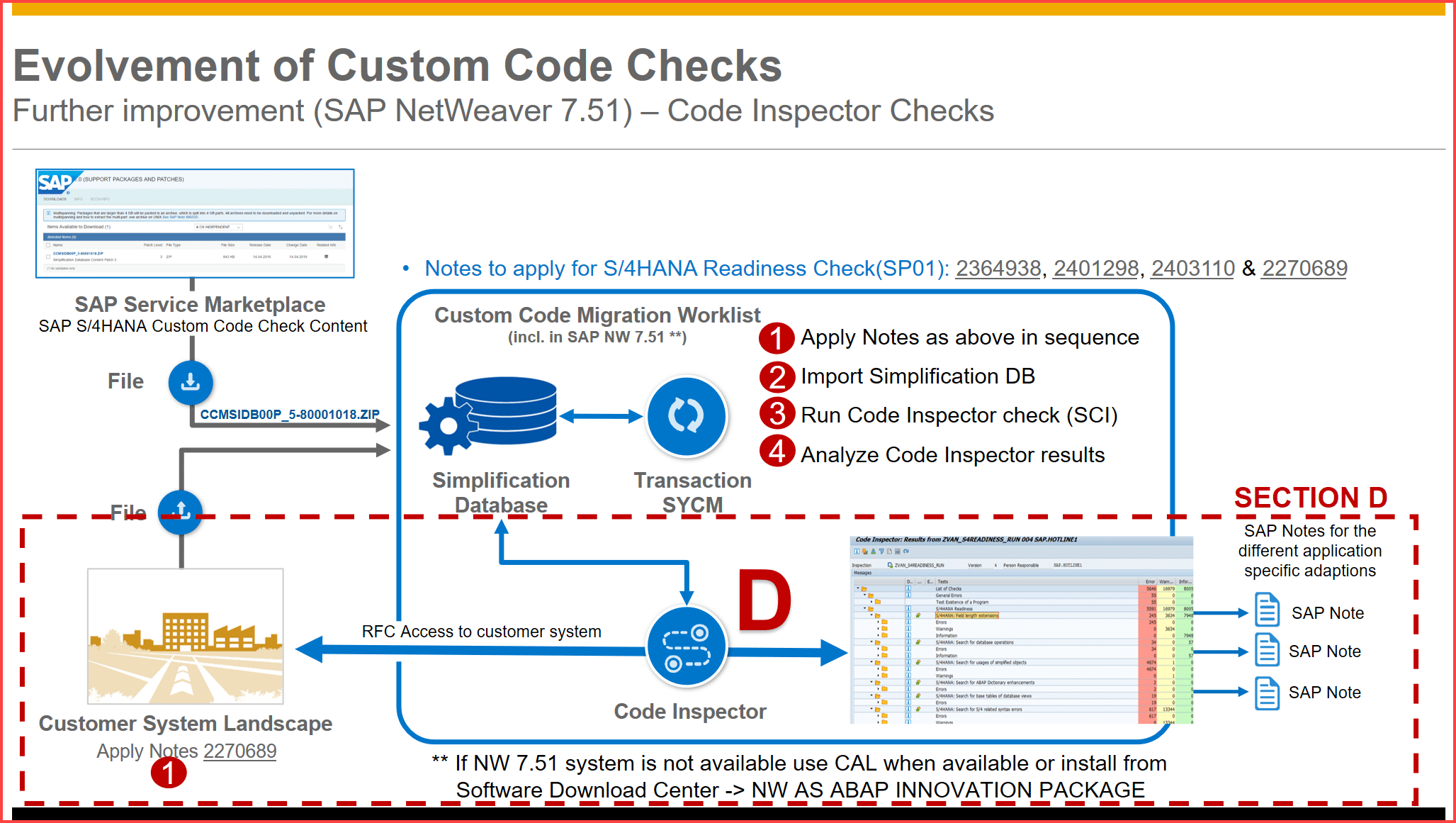The width and height of the screenshot is (1456, 823).
Task: Click the file download icon under SAP Service Marketplace
Action: coord(191,383)
